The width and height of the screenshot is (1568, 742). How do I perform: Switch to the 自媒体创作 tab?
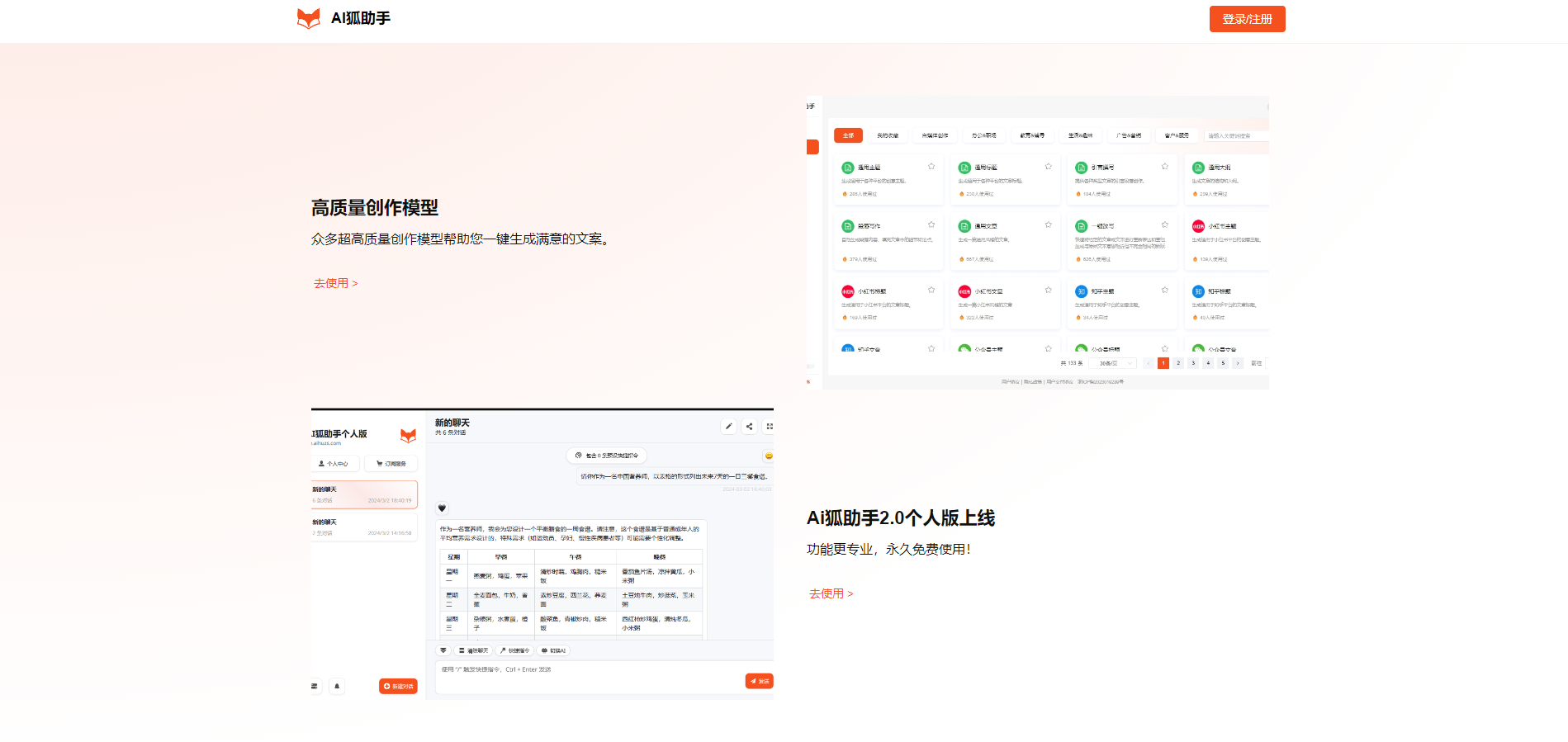click(x=935, y=135)
